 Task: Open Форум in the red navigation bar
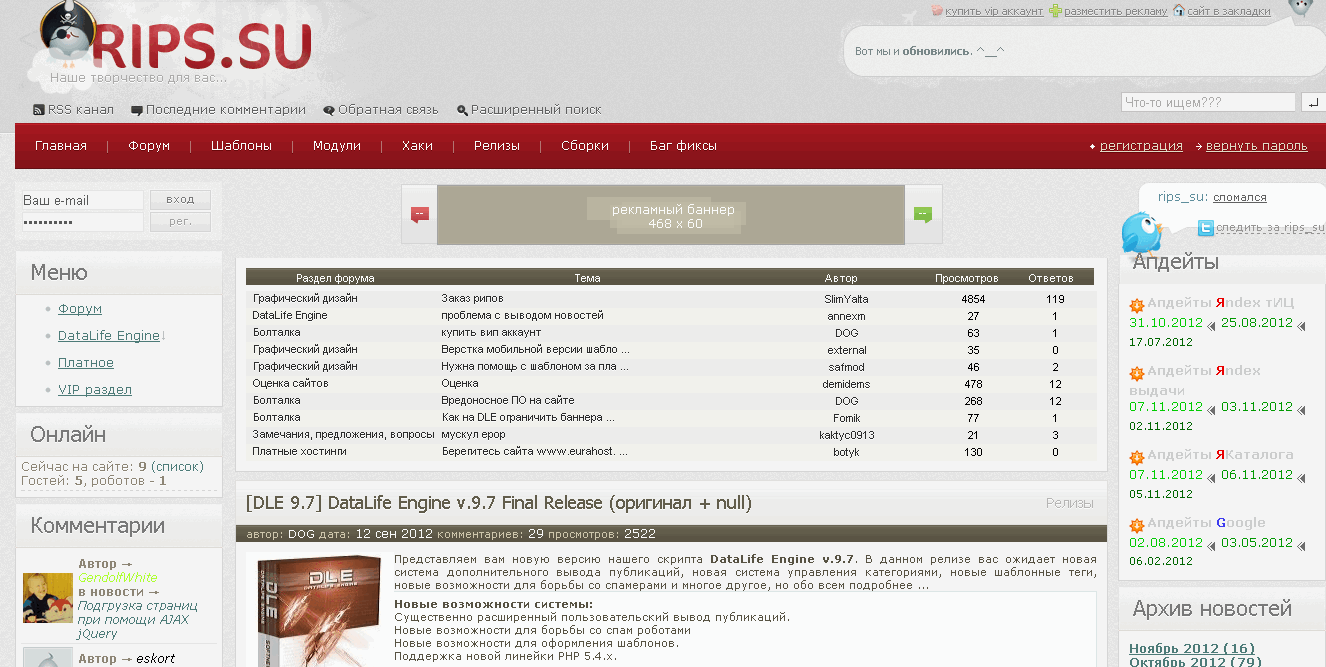149,146
